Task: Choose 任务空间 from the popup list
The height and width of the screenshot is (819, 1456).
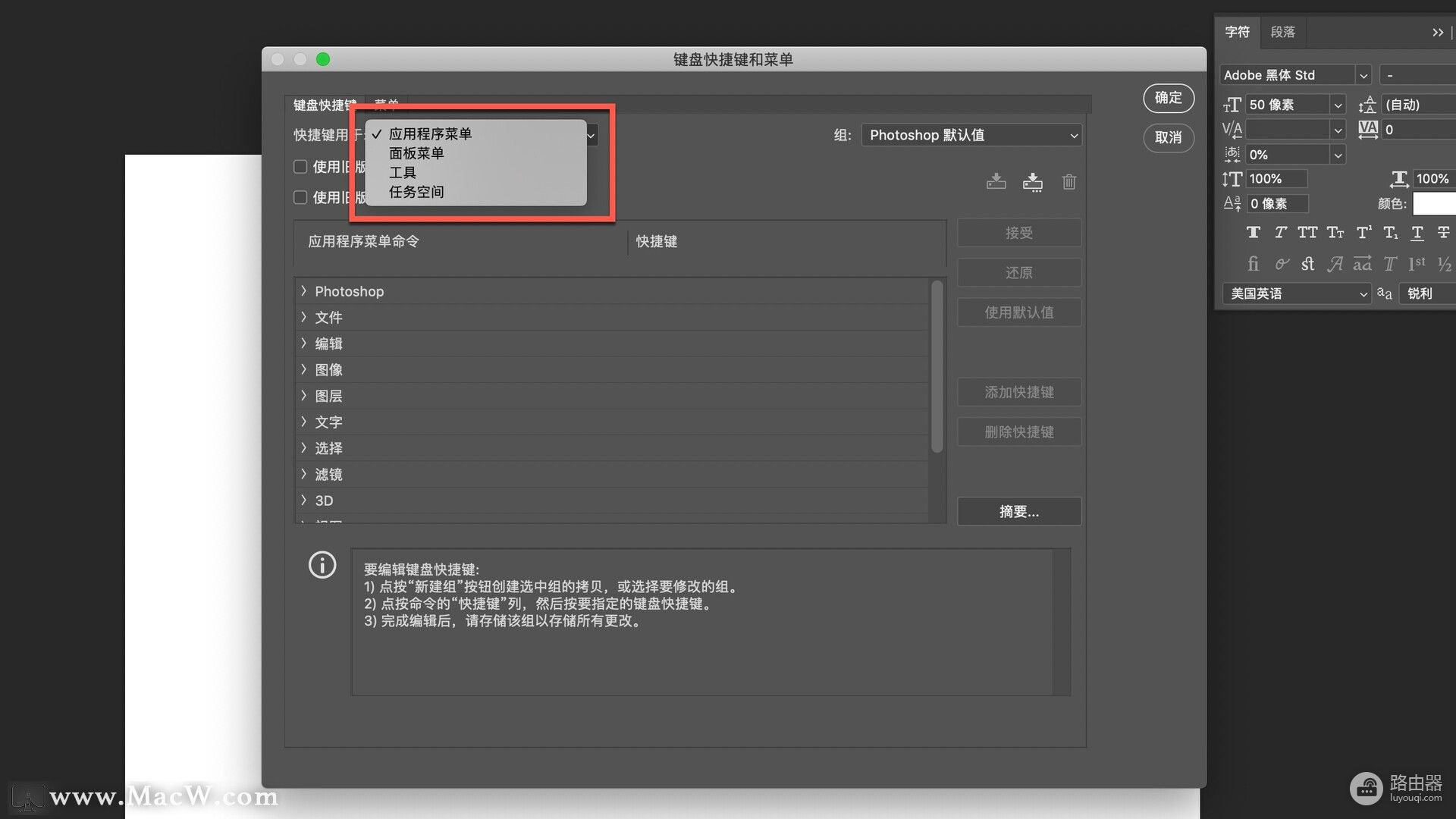Action: pos(476,192)
